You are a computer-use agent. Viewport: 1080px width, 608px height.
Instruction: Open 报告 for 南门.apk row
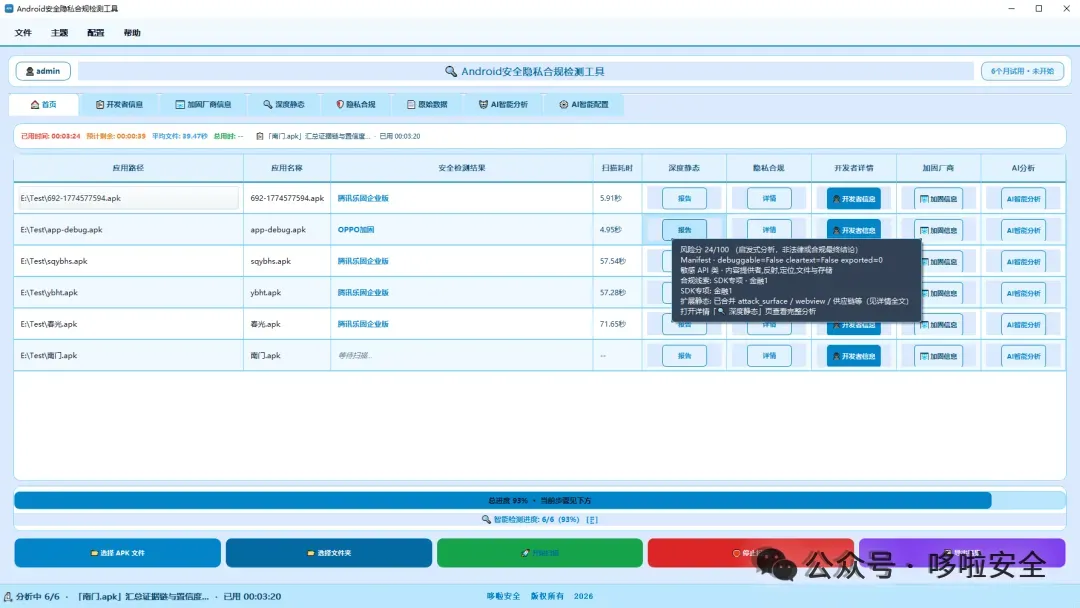[x=684, y=356]
